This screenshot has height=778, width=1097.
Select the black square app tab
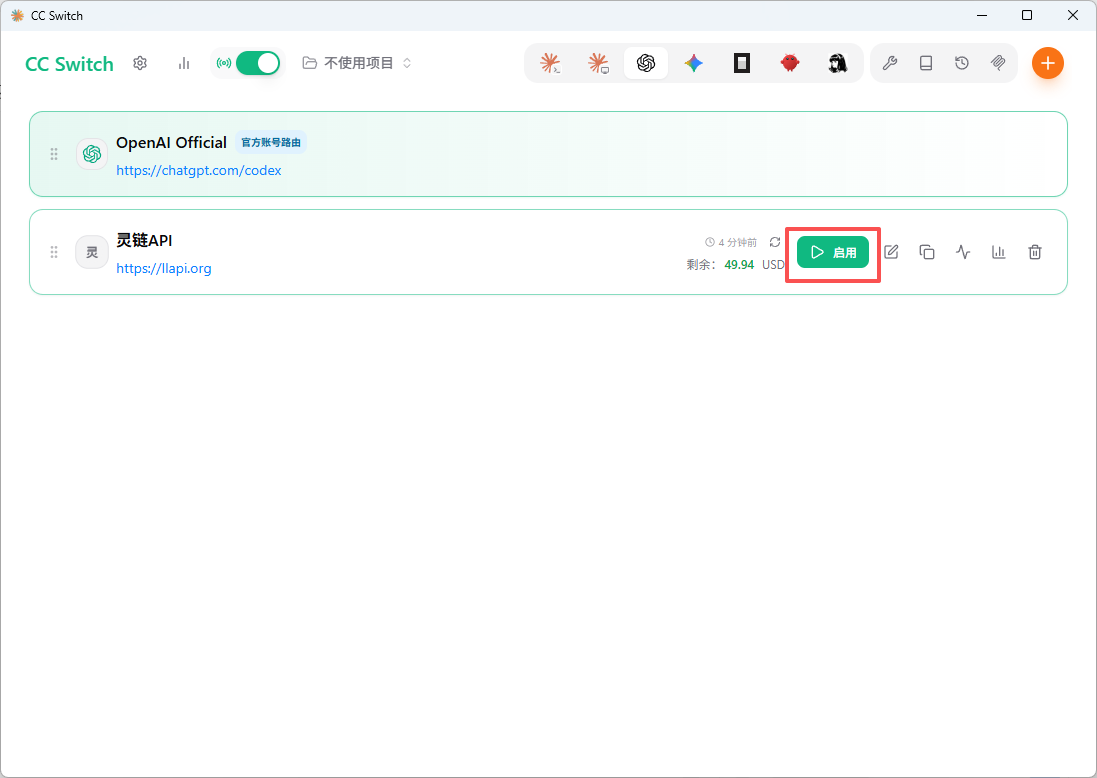click(742, 63)
